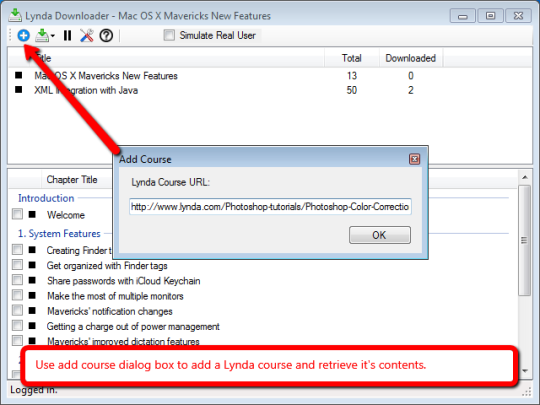The image size is (540, 405).
Task: Enable the Simulate Real User checkbox
Action: (x=169, y=35)
